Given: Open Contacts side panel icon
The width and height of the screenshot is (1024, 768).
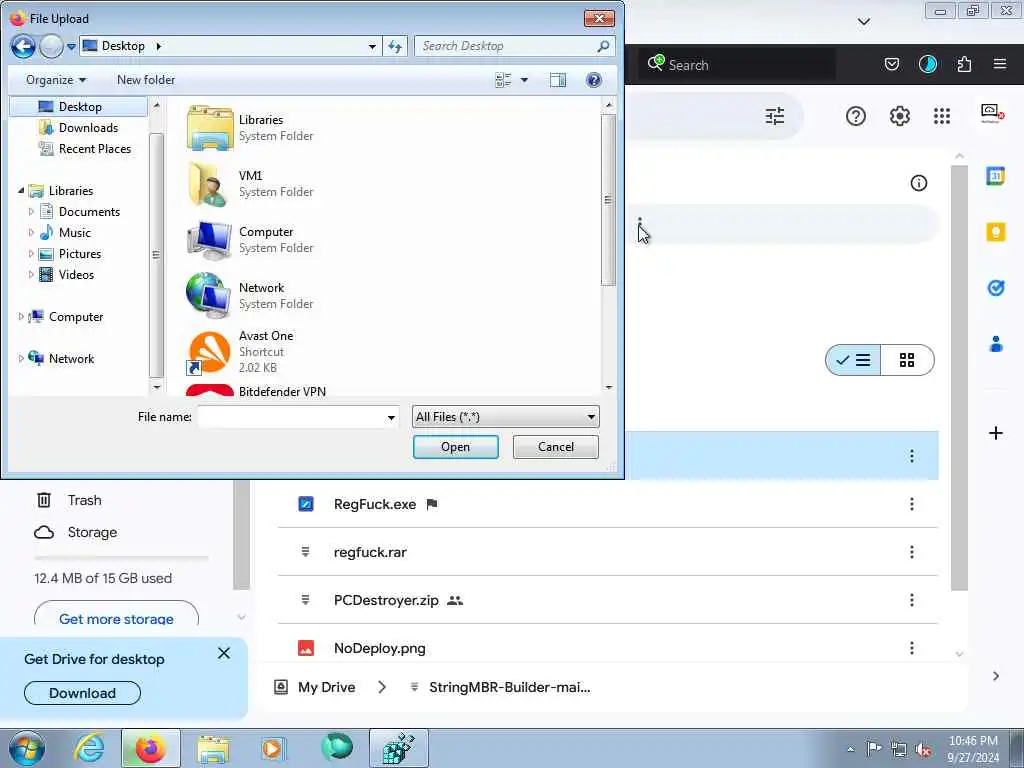Looking at the screenshot, I should [995, 344].
